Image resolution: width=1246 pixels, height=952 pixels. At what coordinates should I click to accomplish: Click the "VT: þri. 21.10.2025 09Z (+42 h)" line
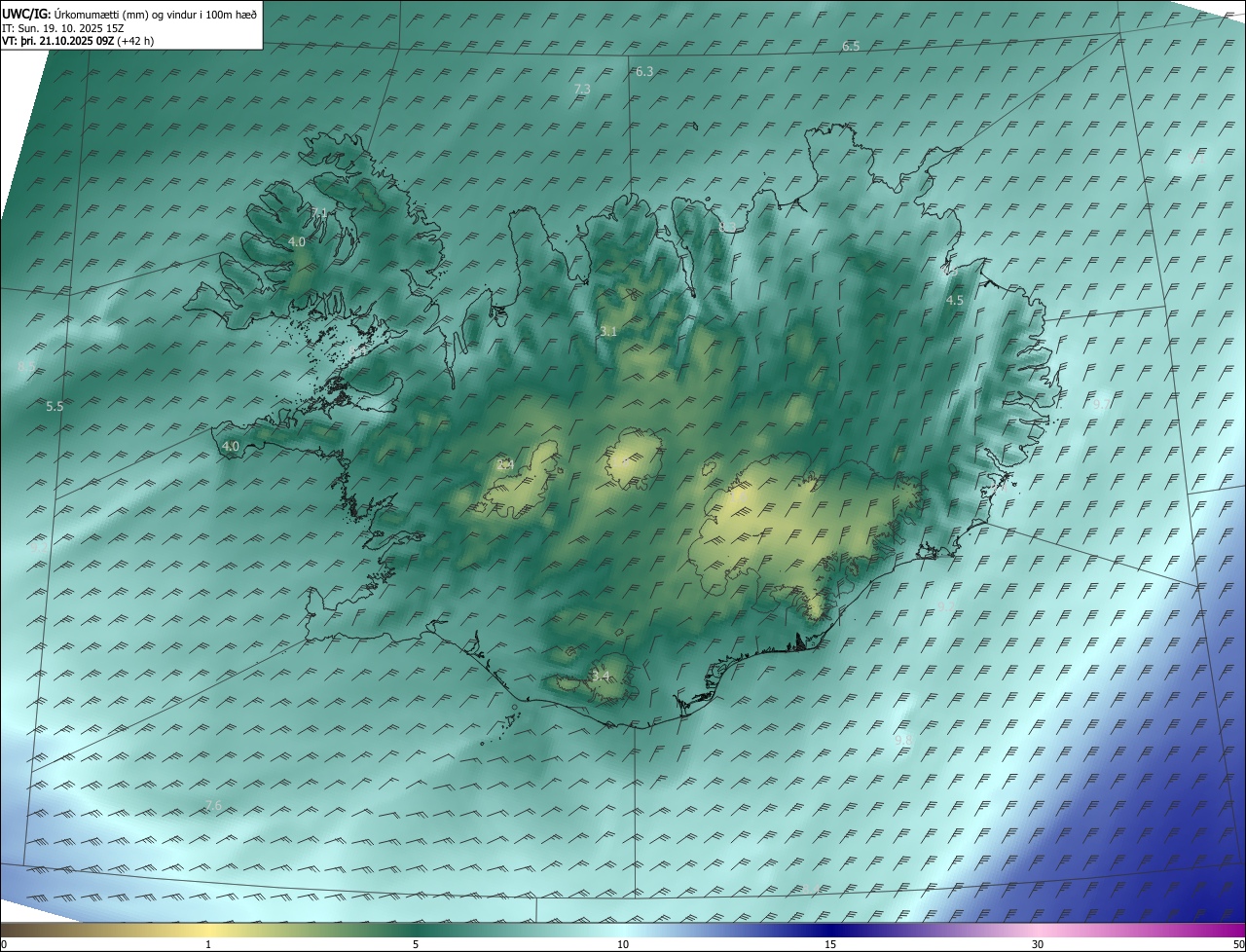coord(78,41)
